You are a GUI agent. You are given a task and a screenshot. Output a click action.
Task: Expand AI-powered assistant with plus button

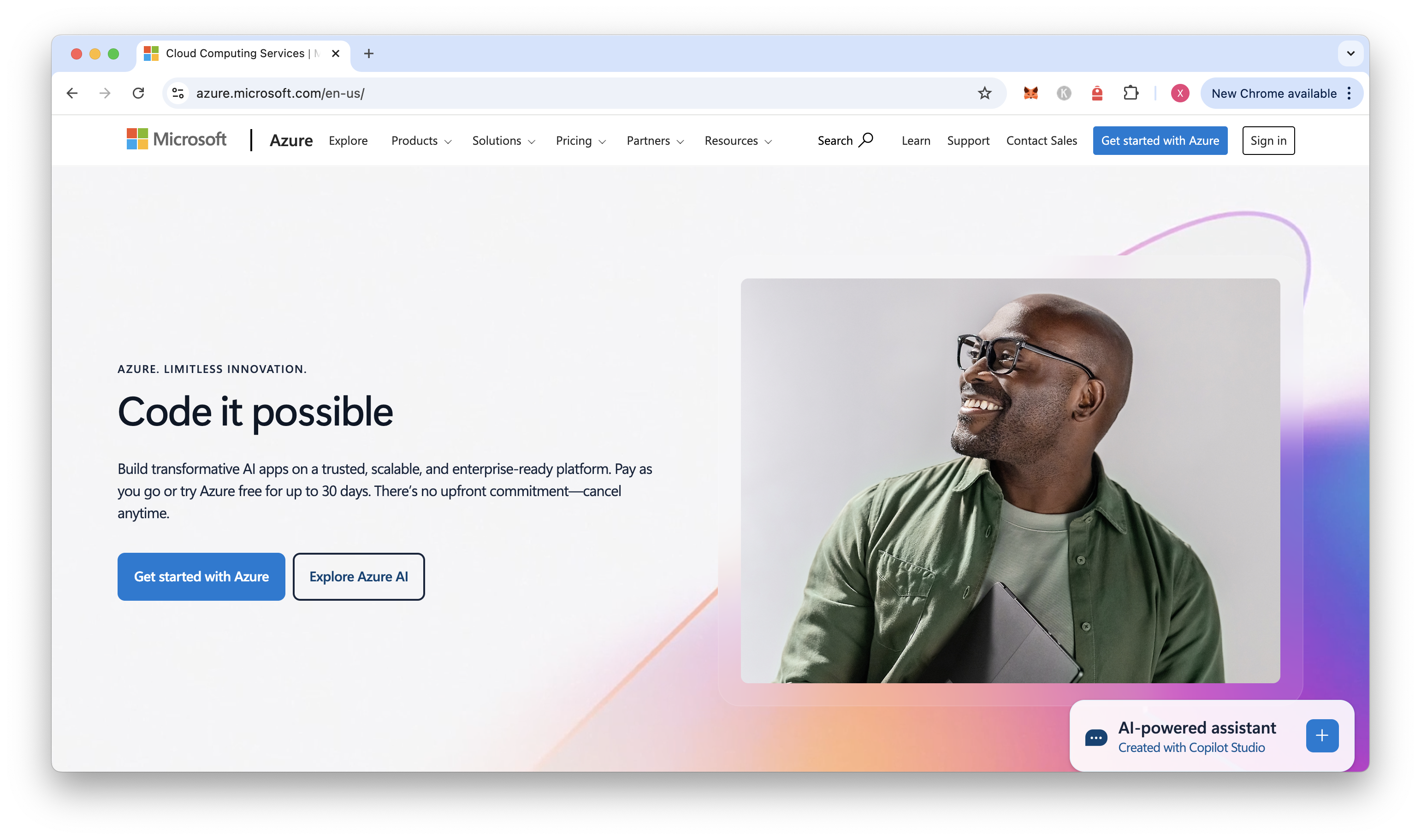click(x=1322, y=736)
